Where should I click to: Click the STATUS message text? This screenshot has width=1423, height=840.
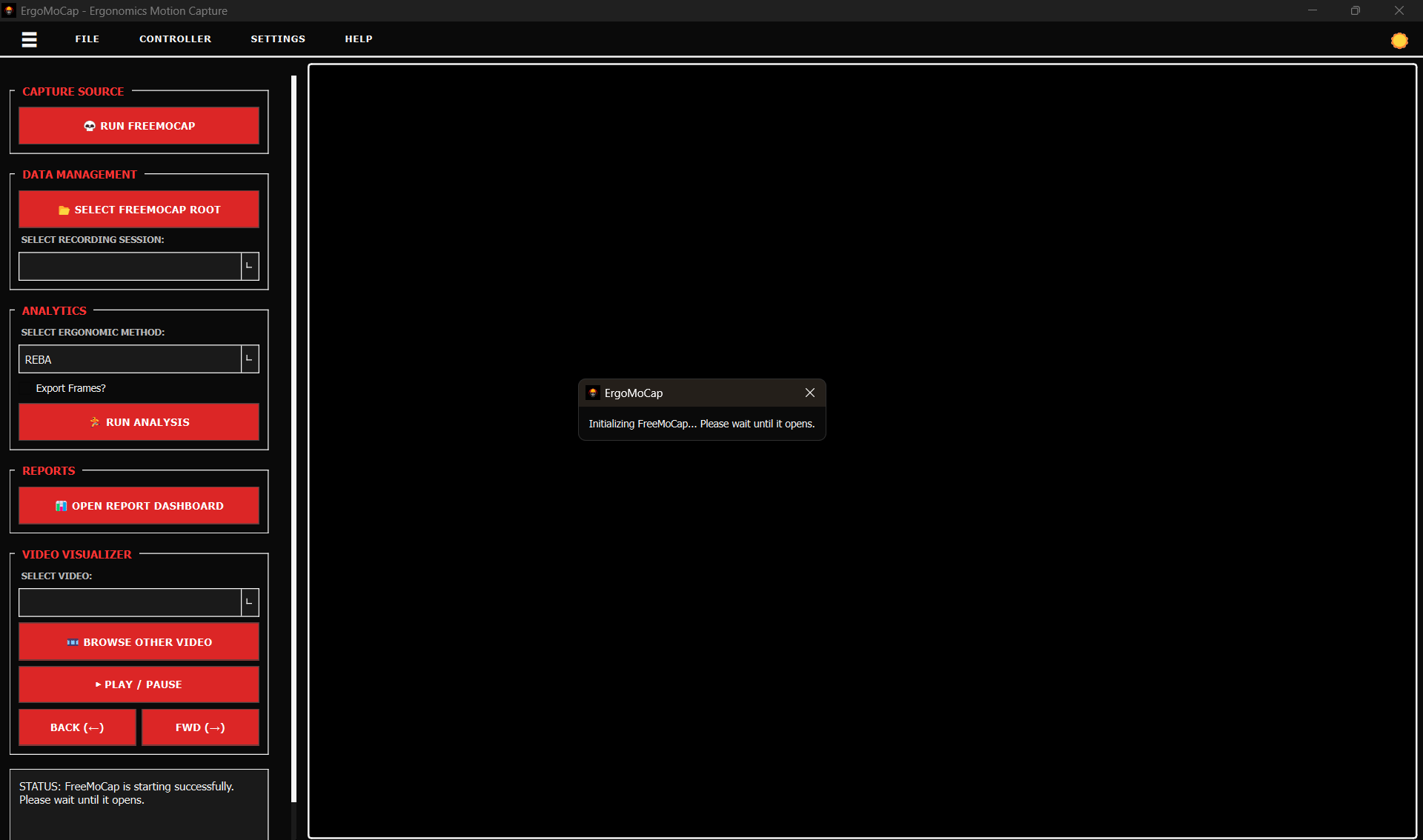(126, 793)
